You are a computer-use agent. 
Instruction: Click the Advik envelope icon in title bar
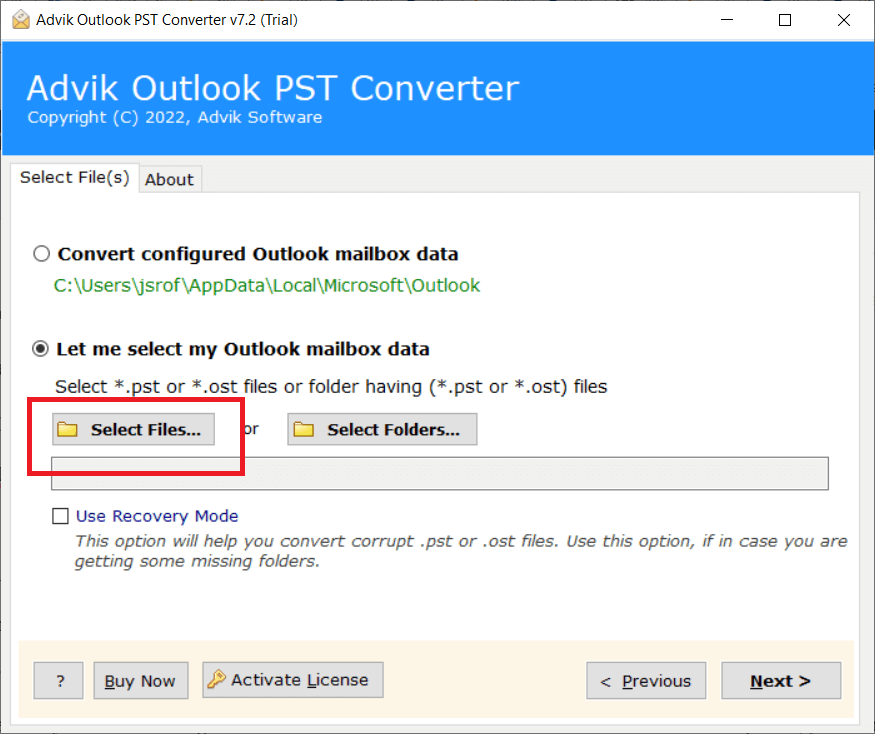(x=20, y=20)
